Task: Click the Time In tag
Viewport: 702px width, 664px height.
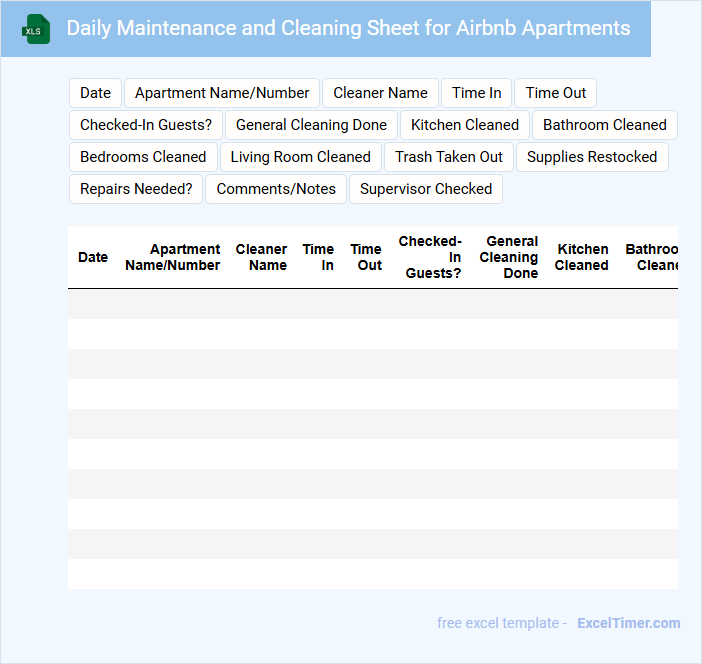Action: click(476, 93)
